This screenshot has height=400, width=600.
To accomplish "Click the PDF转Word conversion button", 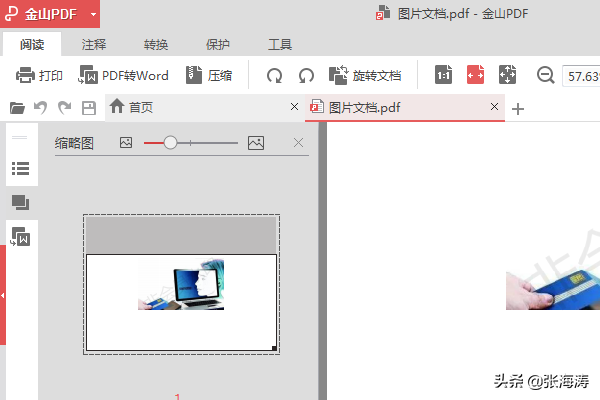I will tap(123, 75).
